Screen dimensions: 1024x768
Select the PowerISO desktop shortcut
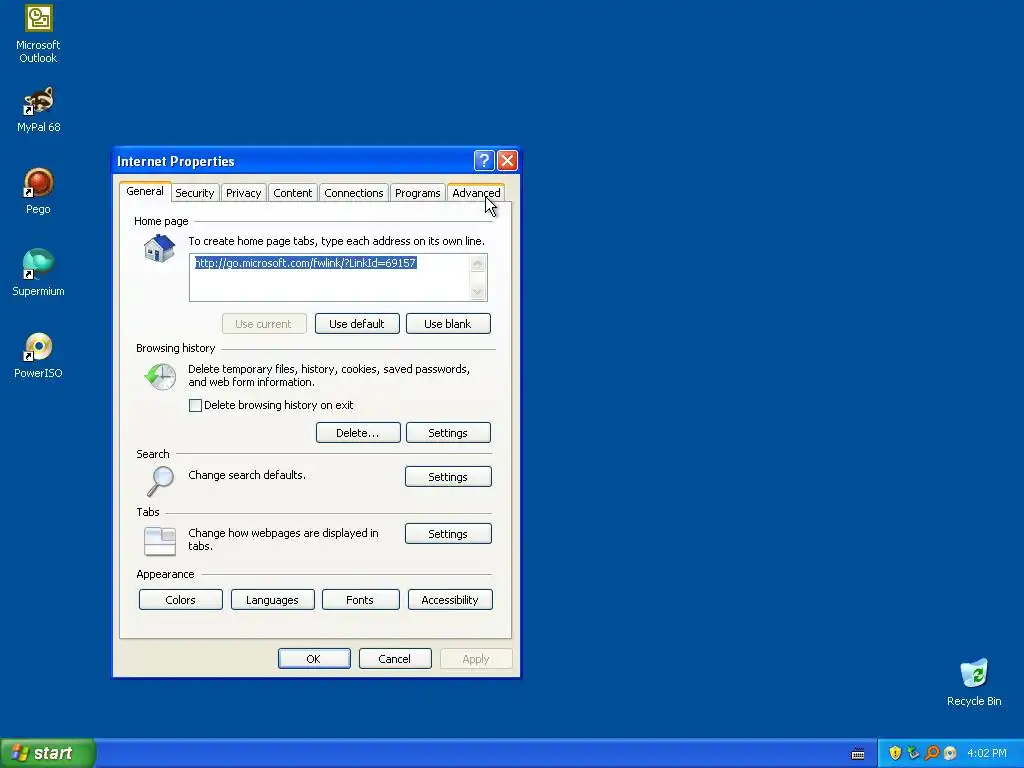[38, 356]
